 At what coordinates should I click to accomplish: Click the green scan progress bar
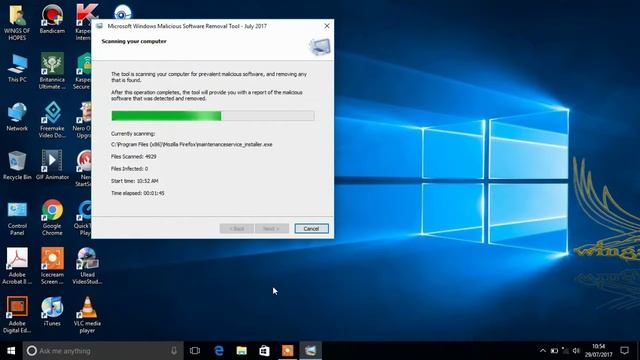click(213, 116)
